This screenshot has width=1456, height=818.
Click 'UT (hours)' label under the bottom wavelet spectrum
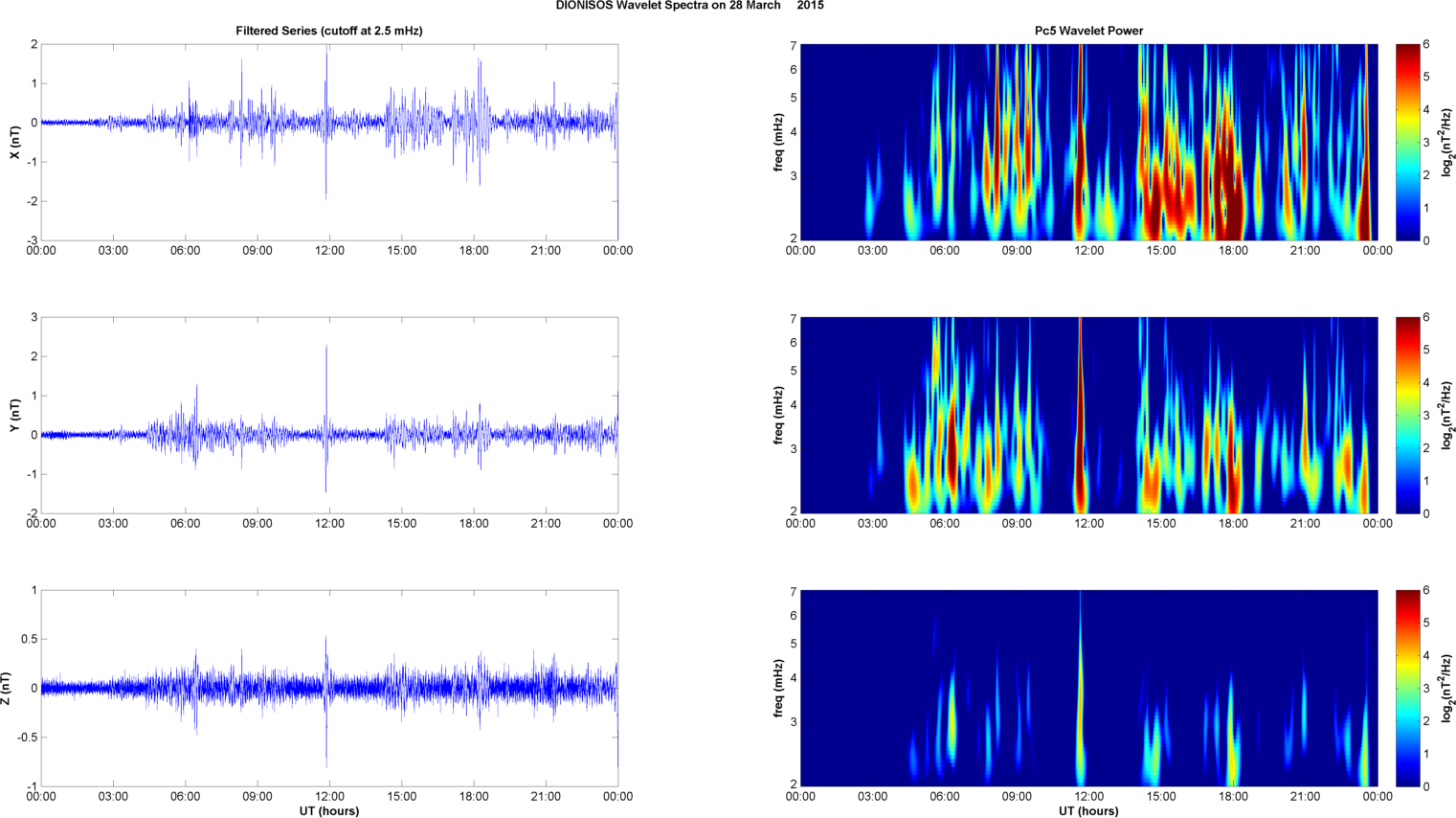pyautogui.click(x=1088, y=811)
